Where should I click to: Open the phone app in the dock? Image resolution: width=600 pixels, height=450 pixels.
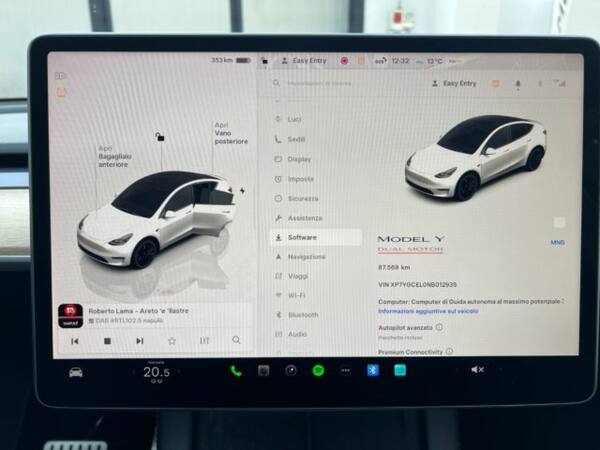click(235, 370)
